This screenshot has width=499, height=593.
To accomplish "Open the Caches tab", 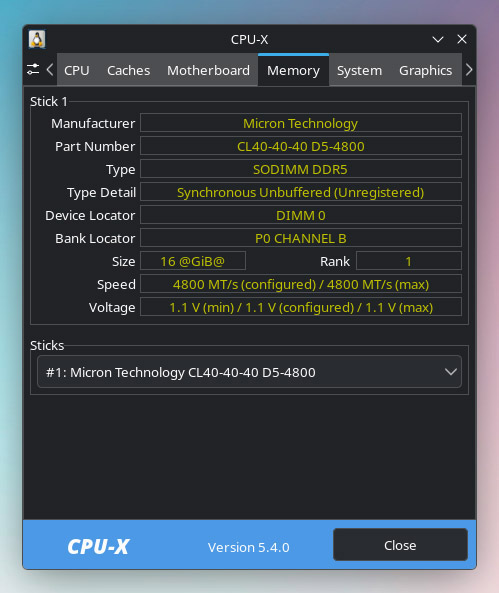I will tap(128, 70).
